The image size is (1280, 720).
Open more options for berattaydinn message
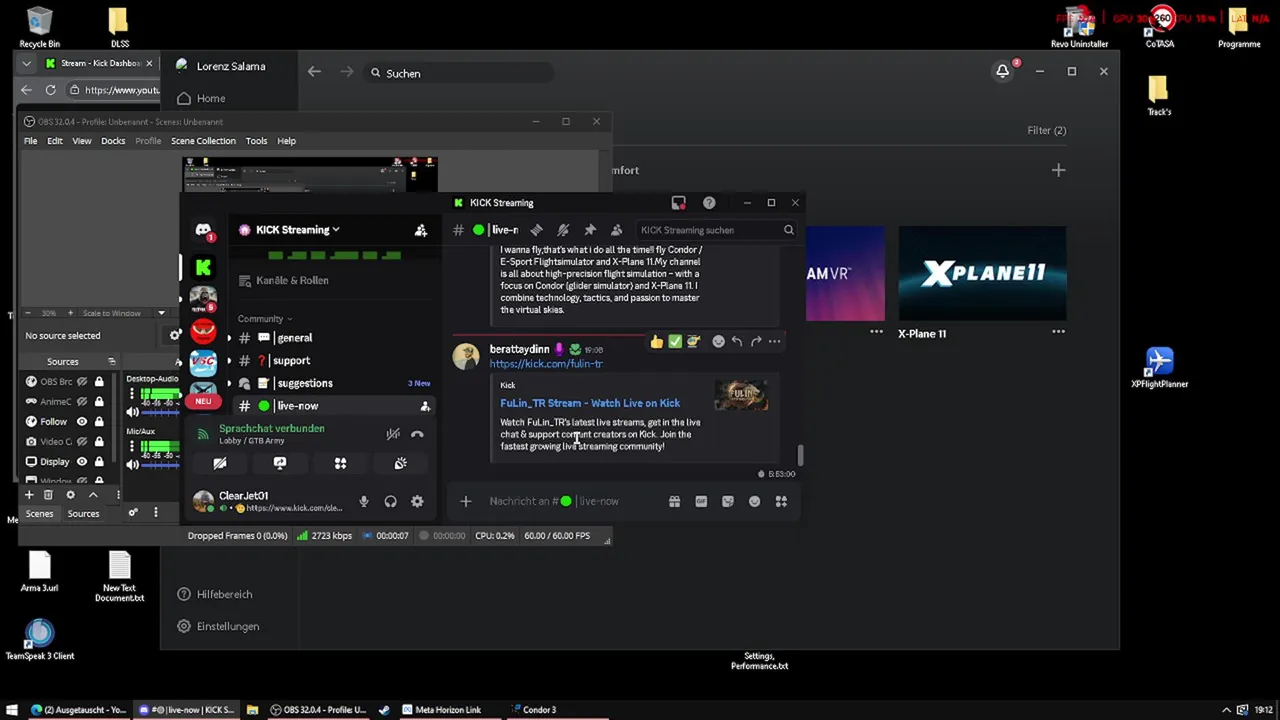[x=774, y=342]
